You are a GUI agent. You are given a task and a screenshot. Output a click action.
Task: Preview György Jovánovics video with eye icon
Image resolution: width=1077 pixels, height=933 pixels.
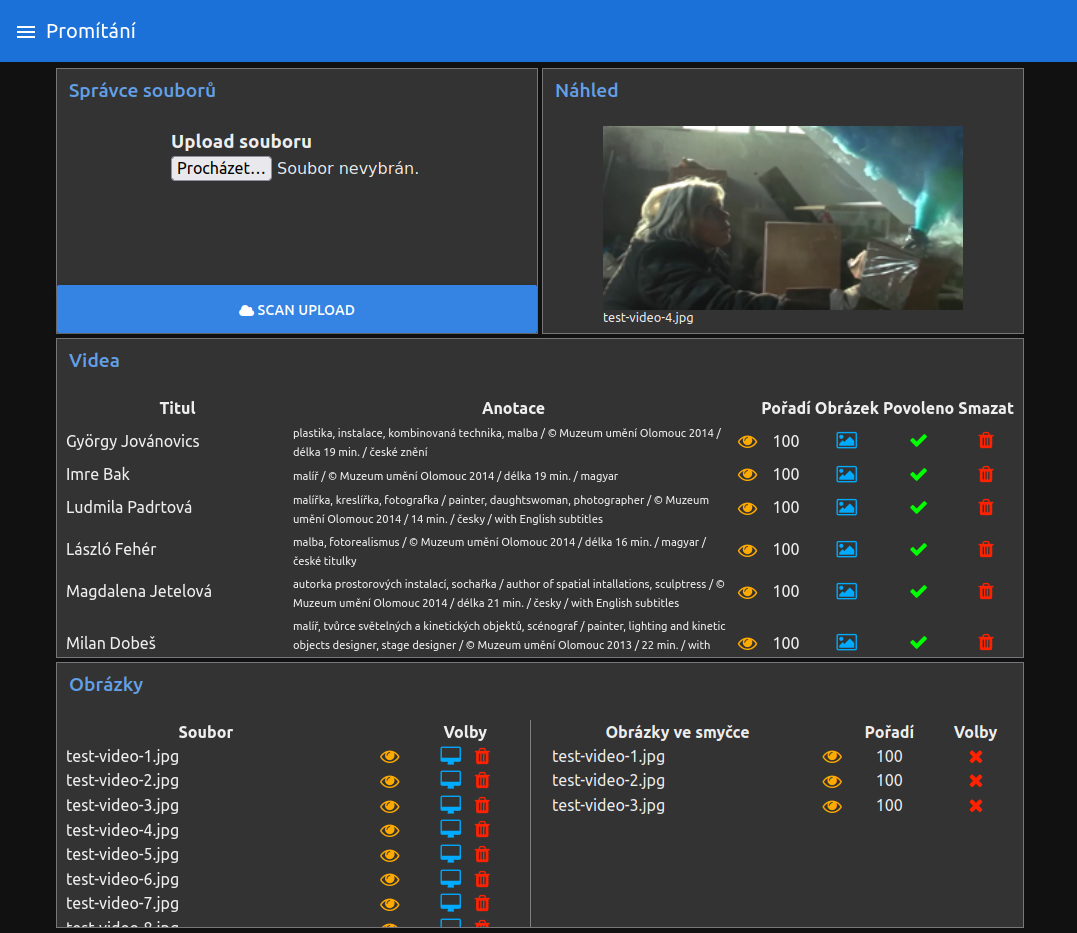747,441
